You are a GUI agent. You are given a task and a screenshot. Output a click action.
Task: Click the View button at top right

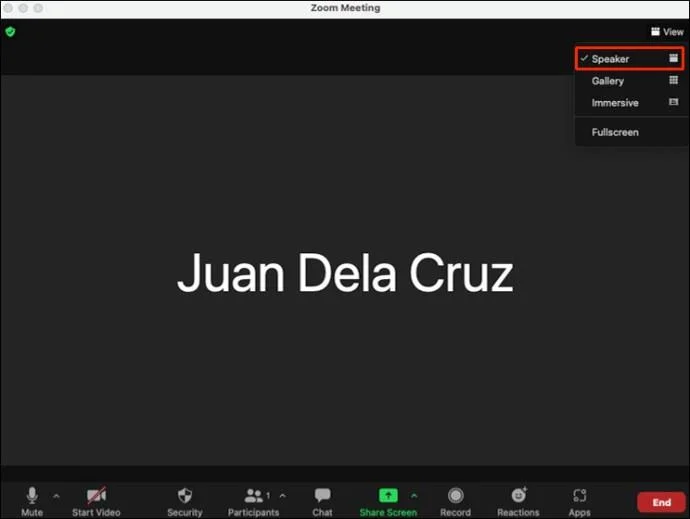pyautogui.click(x=667, y=32)
